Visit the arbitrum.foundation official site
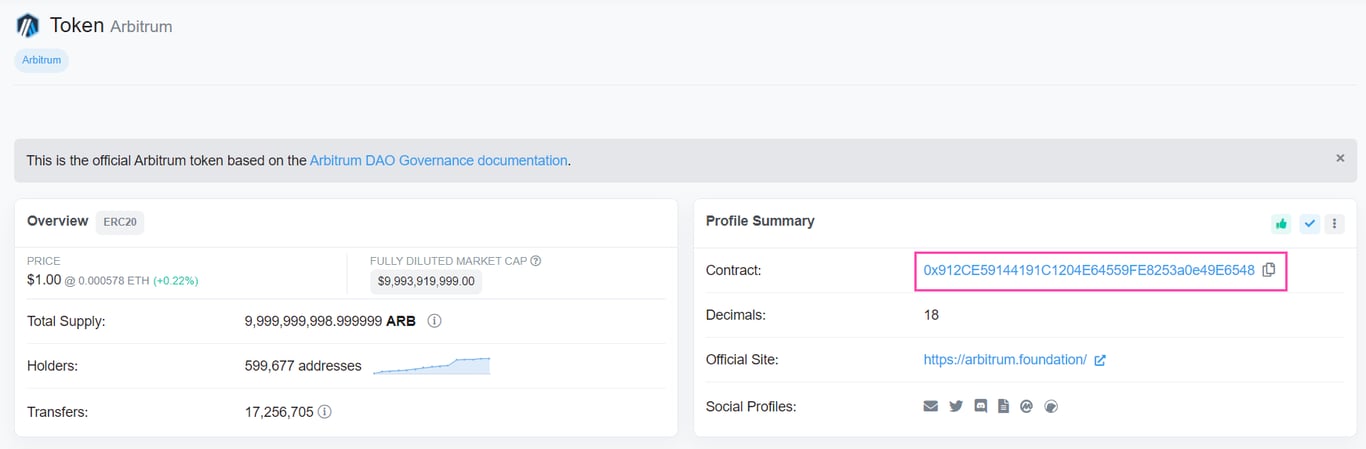The height and width of the screenshot is (449, 1366). 1005,360
